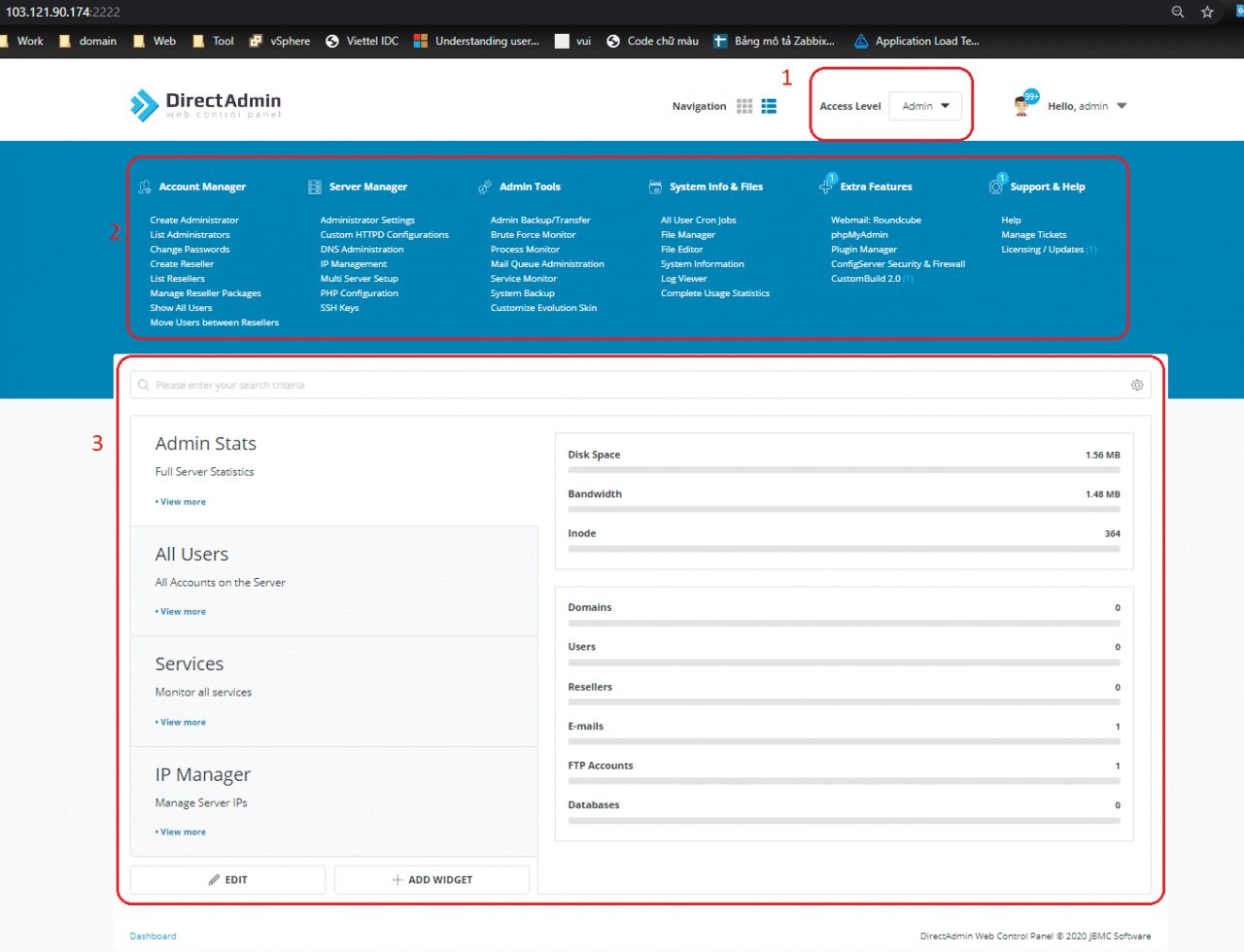
Task: Click browser zoom magnifier icon
Action: [x=1178, y=12]
